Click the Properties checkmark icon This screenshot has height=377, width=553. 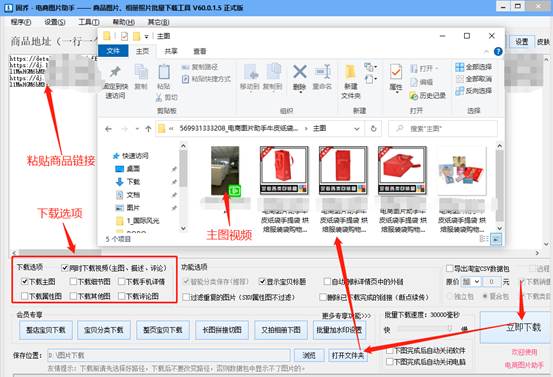[x=396, y=72]
